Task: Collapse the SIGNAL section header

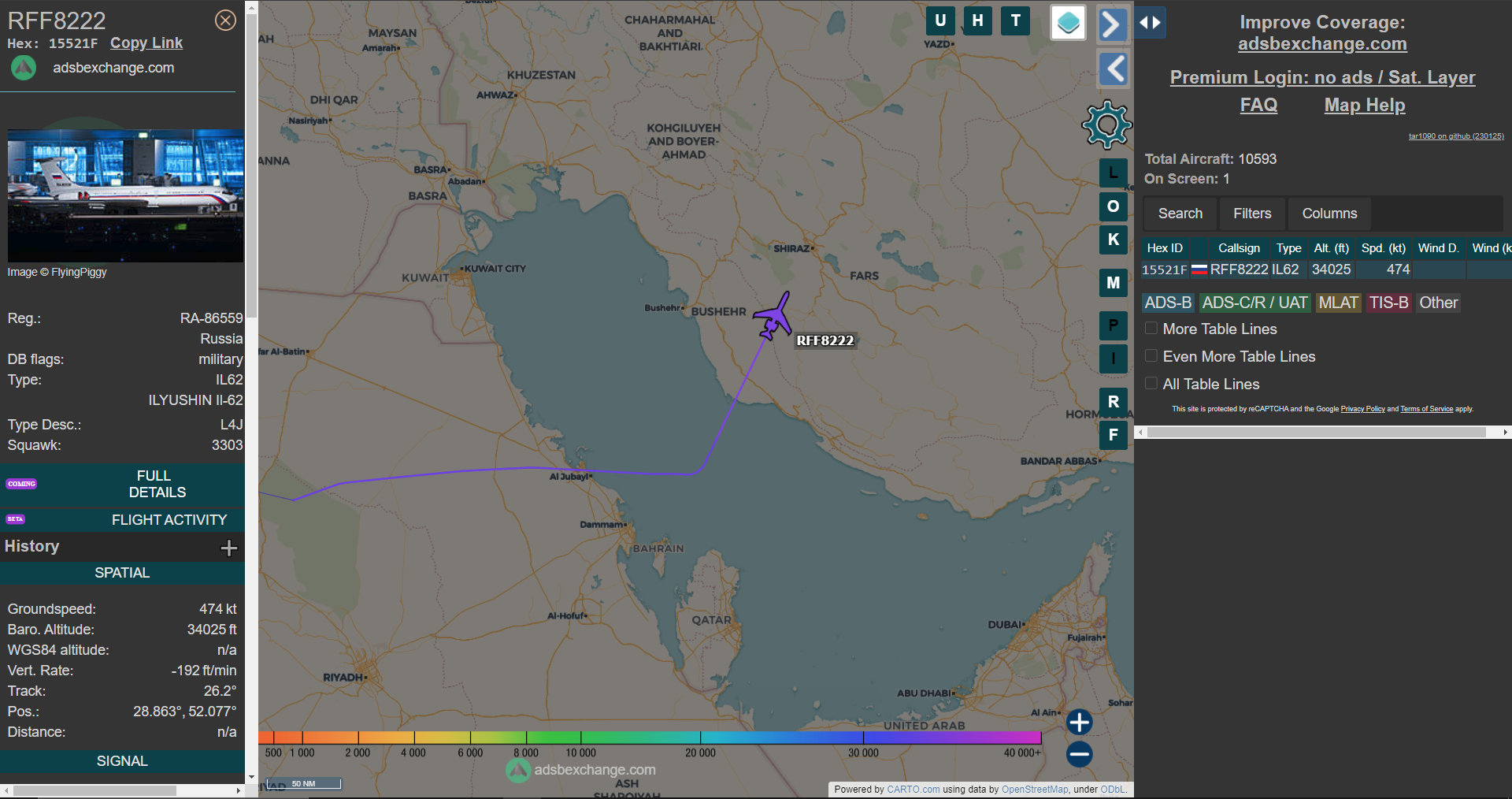Action: pyautogui.click(x=123, y=761)
